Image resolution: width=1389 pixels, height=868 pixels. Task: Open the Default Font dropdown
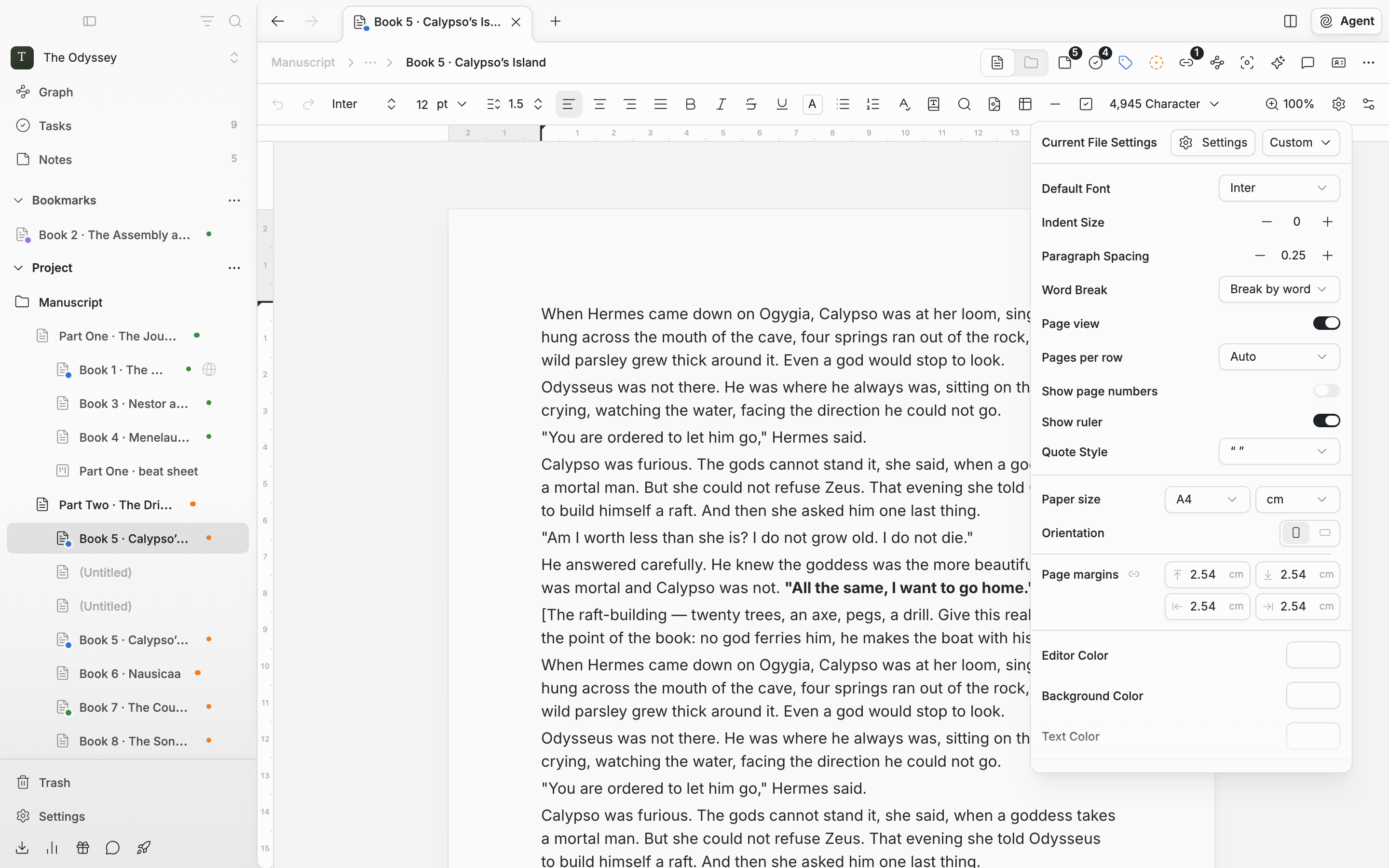click(1279, 188)
